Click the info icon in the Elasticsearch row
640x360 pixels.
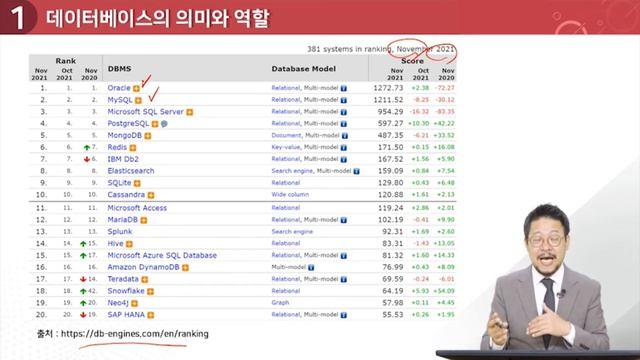click(356, 171)
